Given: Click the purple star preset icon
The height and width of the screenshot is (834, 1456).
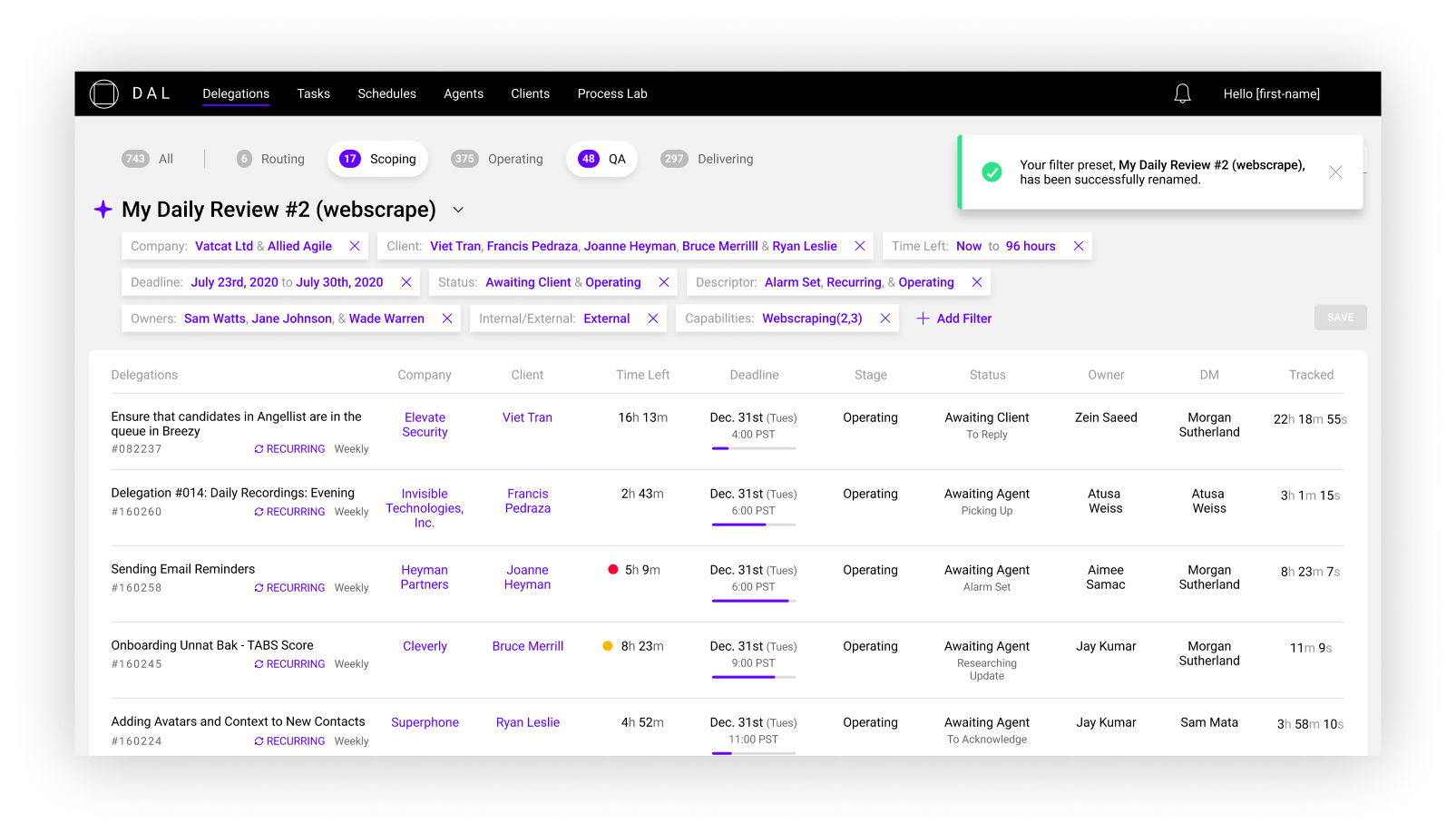Looking at the screenshot, I should (x=103, y=209).
